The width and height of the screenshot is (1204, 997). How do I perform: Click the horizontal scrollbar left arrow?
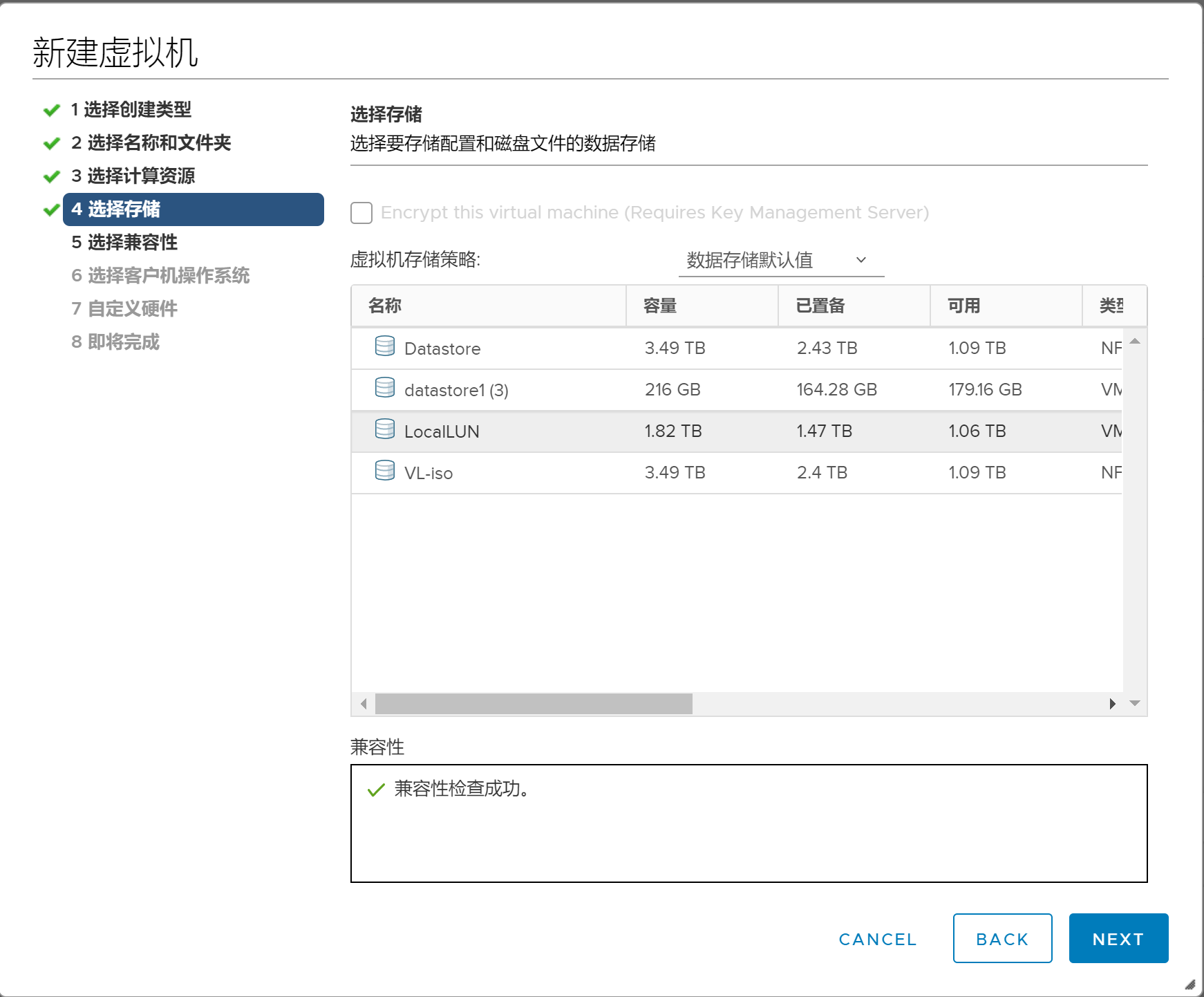point(364,704)
